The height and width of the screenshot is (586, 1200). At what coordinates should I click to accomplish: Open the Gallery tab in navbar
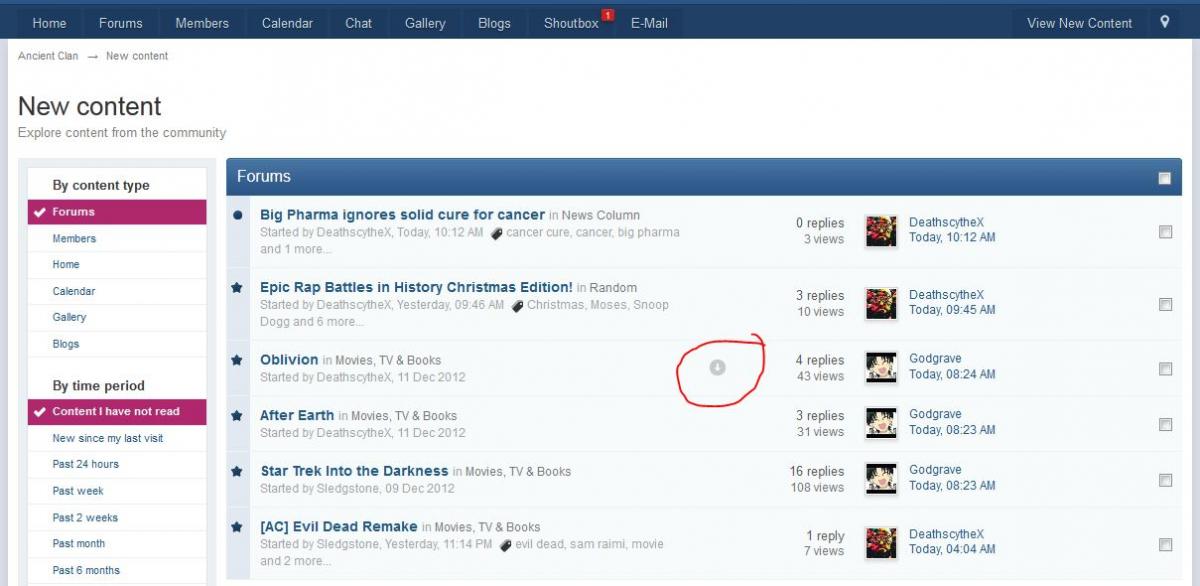click(425, 23)
